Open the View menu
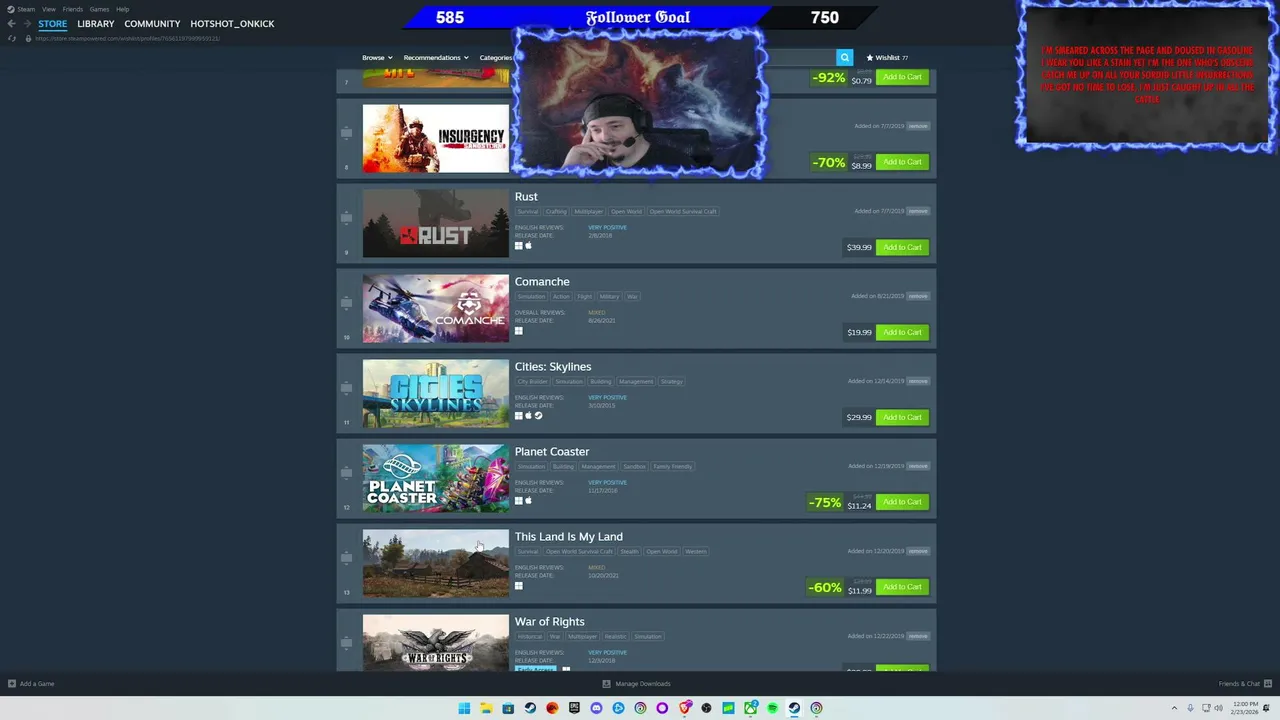Image resolution: width=1280 pixels, height=720 pixels. tap(48, 9)
